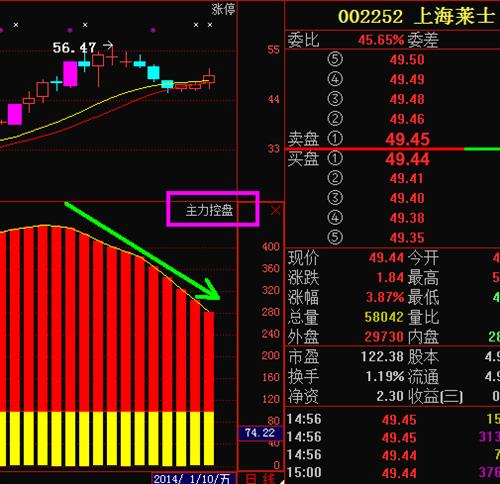Click the 涨停 label at chart top
This screenshot has height=484, width=500.
(223, 9)
